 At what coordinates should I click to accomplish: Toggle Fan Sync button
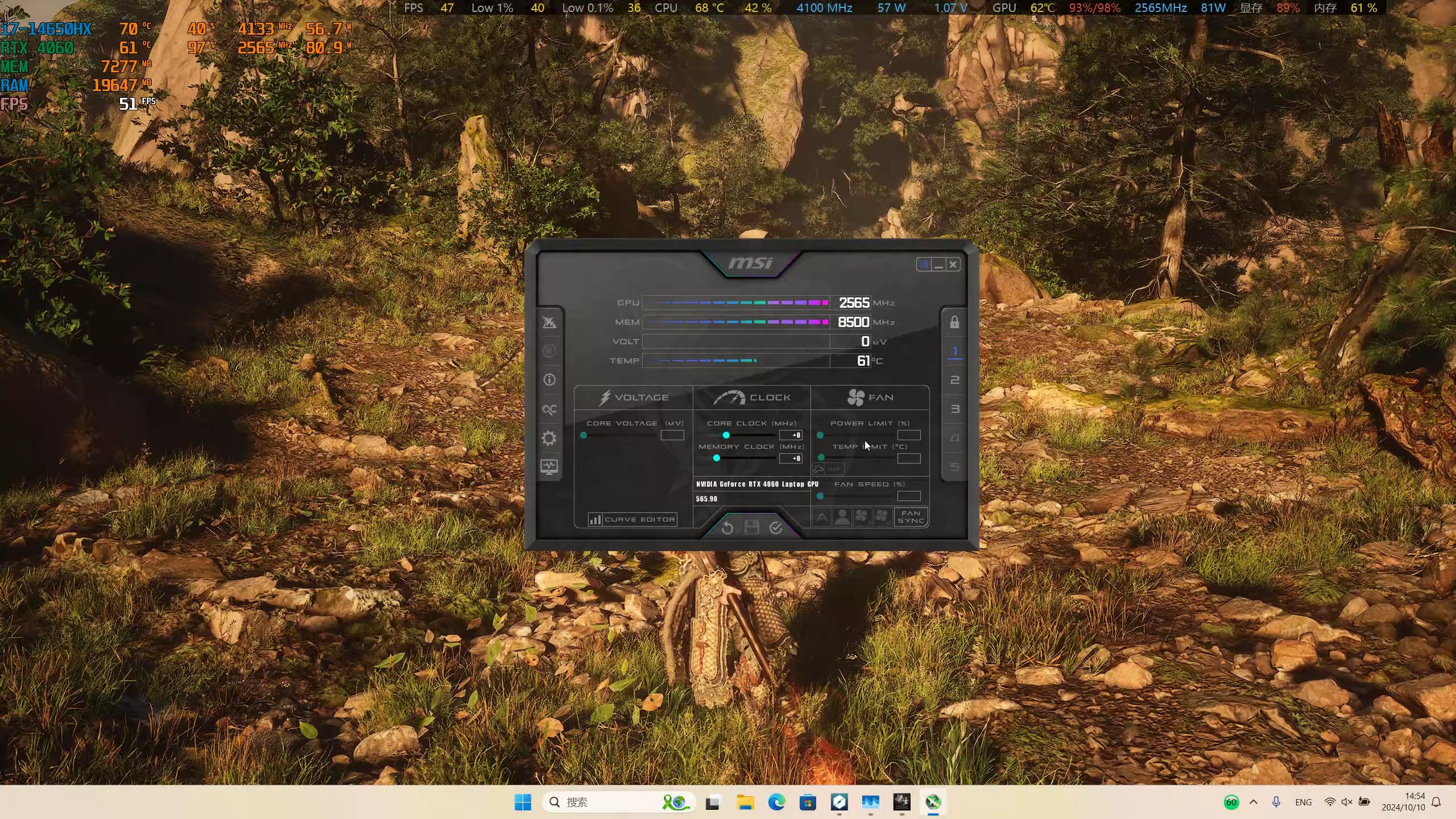[x=911, y=517]
